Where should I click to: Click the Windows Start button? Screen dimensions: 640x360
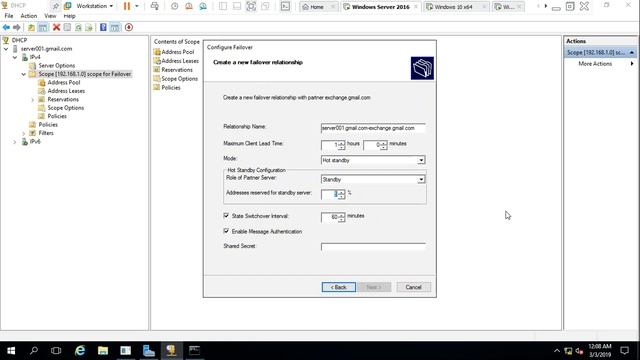11,351
